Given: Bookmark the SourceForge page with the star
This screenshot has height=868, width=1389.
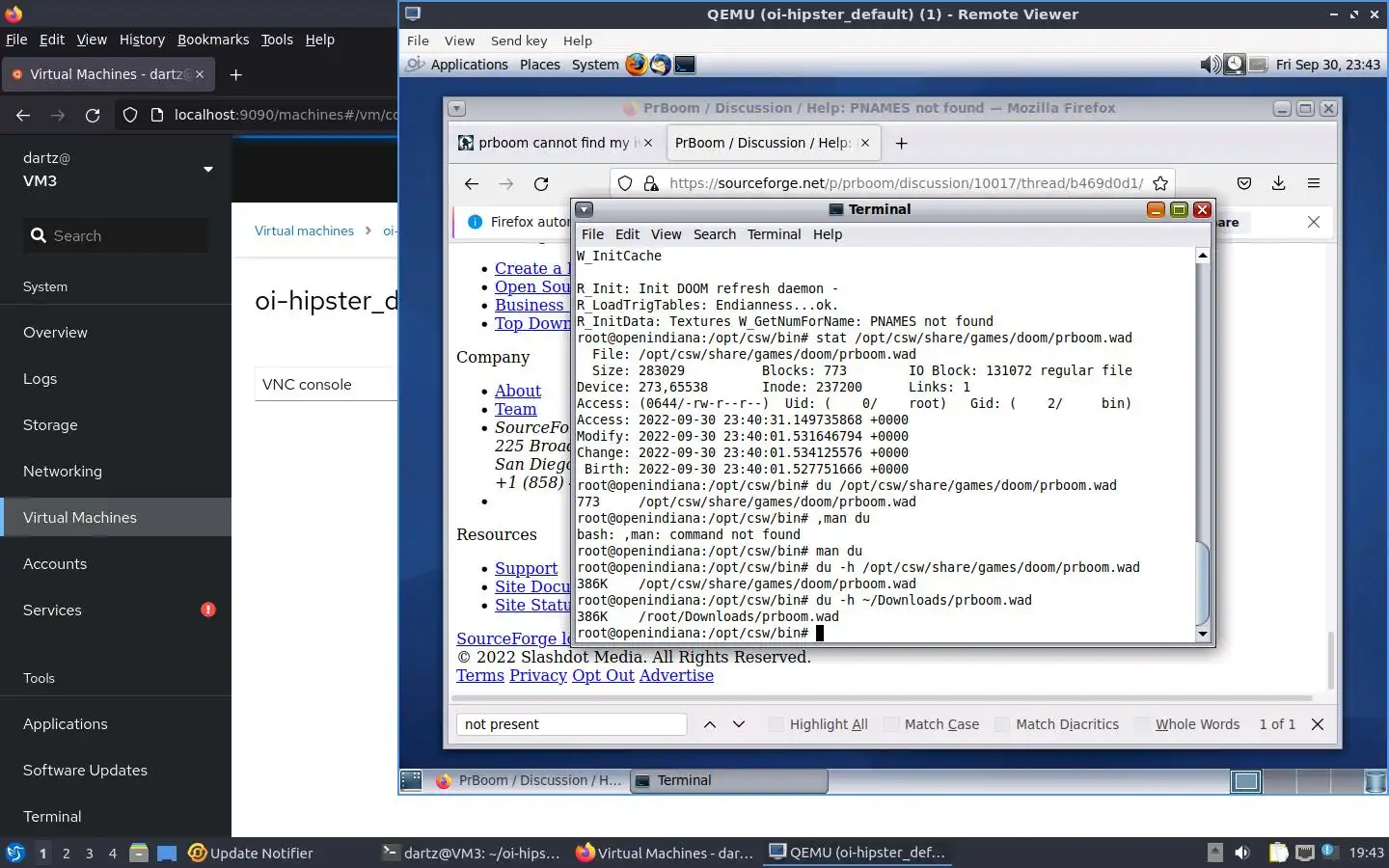Looking at the screenshot, I should (x=1160, y=183).
